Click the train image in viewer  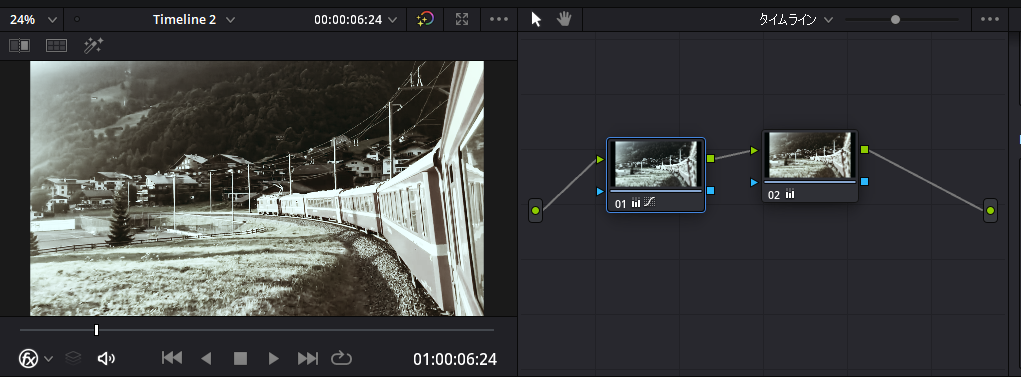[257, 188]
